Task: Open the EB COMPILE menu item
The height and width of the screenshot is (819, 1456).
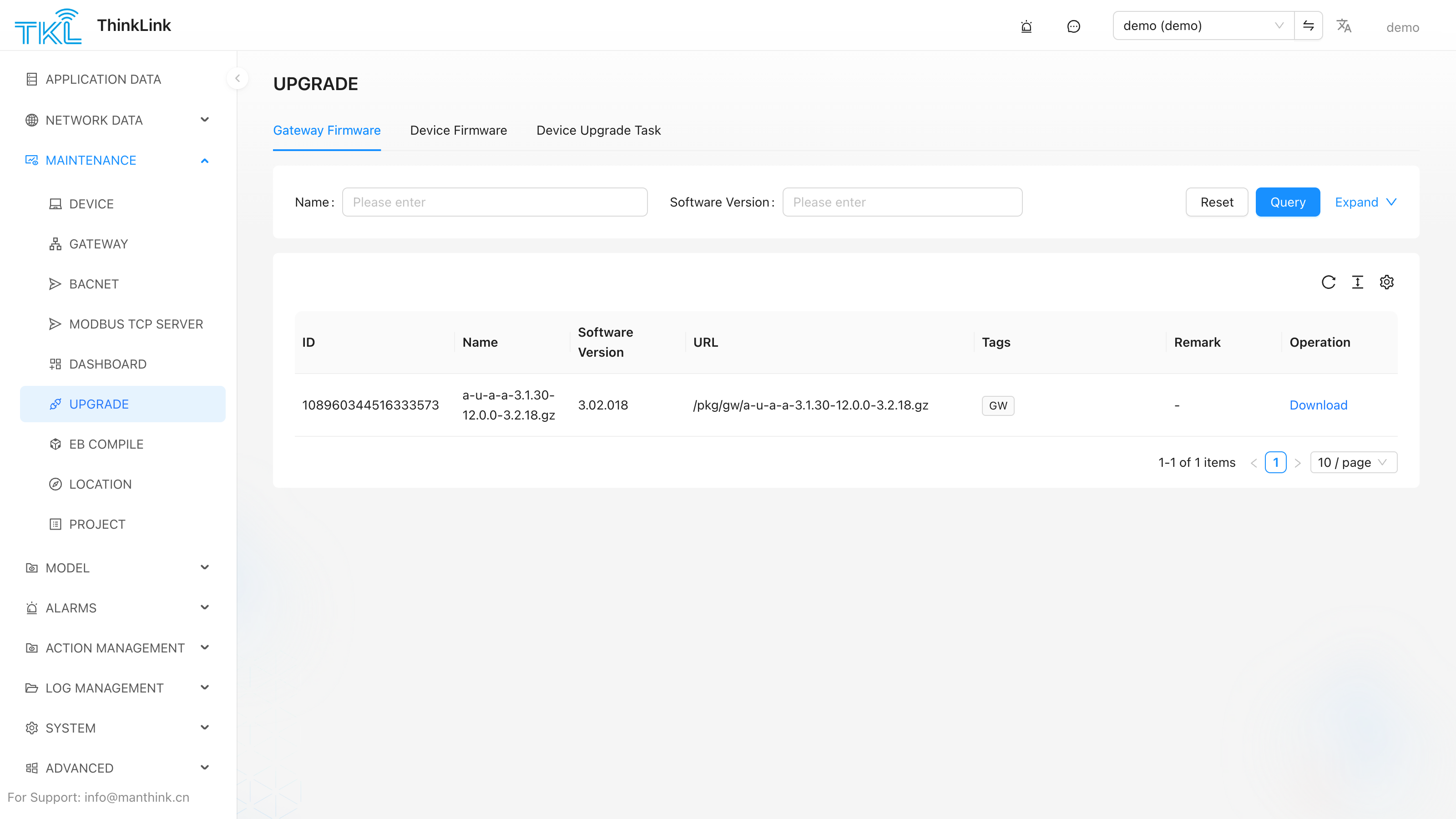Action: 123,444
